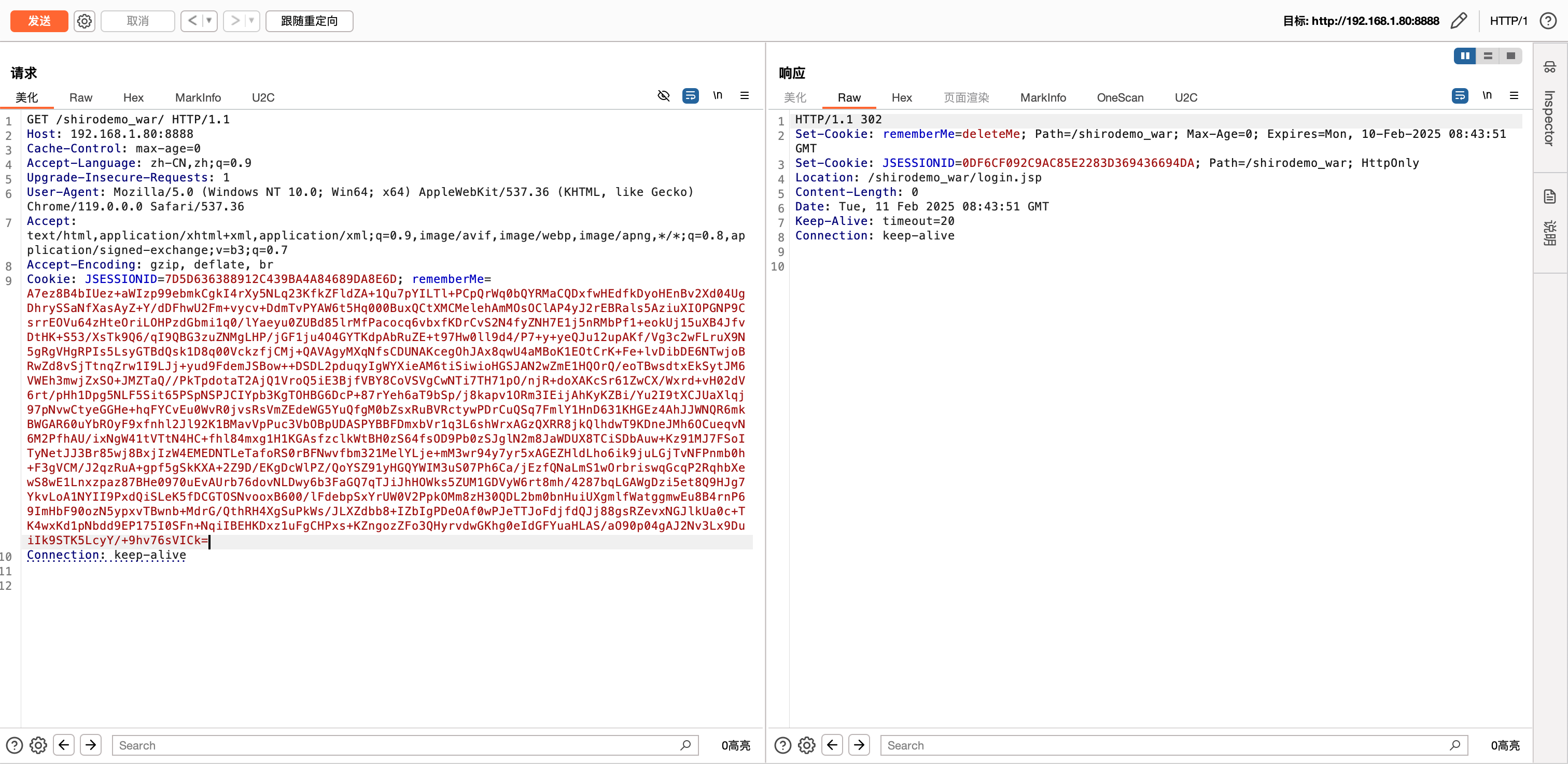Toggle line wrap in request editor
Image resolution: width=1568 pixels, height=764 pixels.
[x=690, y=96]
